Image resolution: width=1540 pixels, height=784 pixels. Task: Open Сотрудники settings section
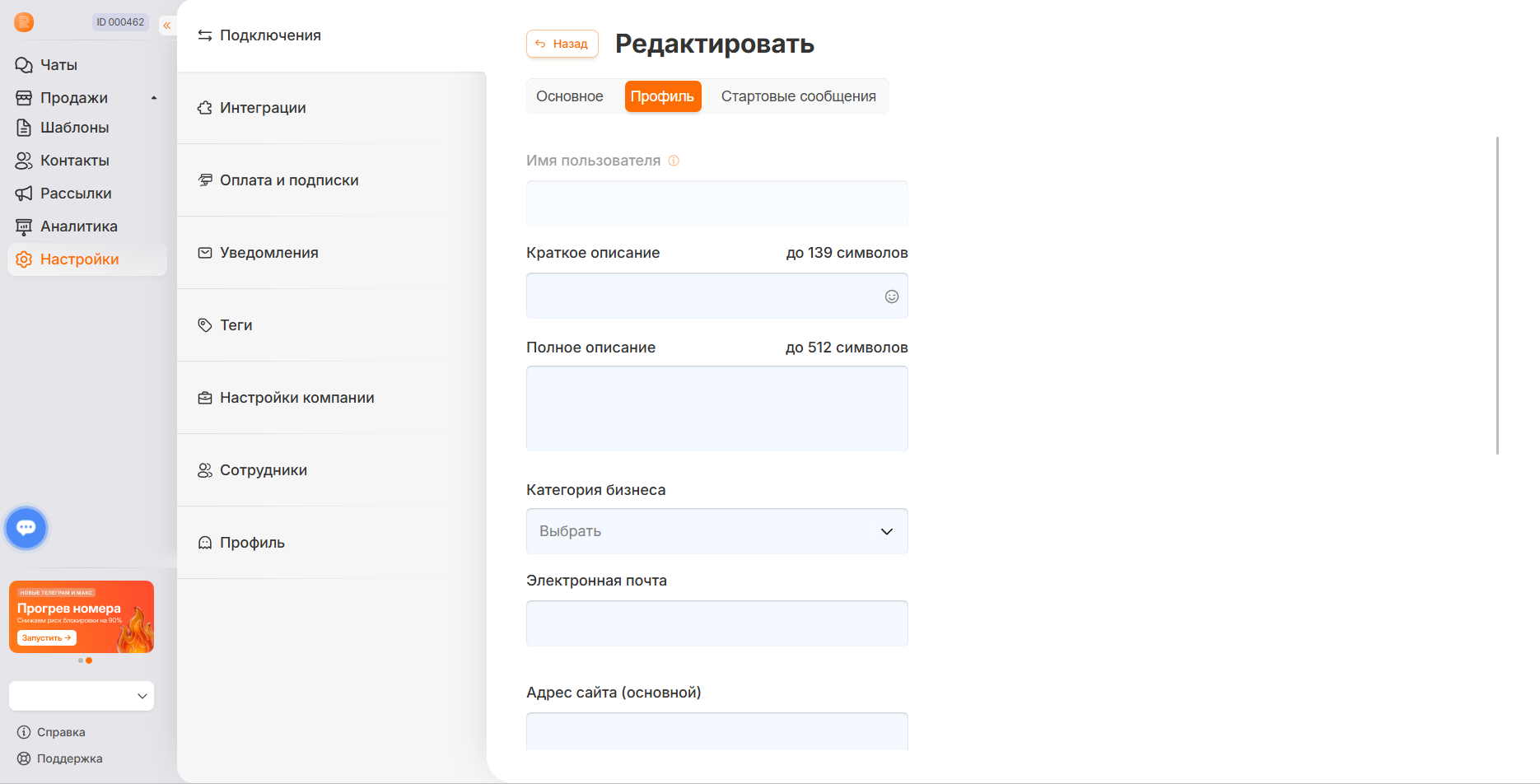pos(332,470)
